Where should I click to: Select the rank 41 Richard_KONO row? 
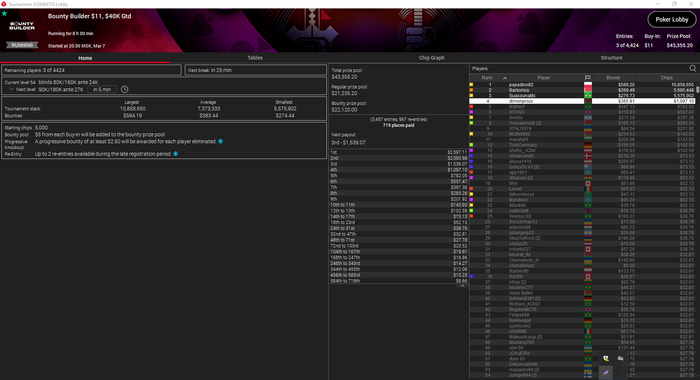(x=582, y=304)
